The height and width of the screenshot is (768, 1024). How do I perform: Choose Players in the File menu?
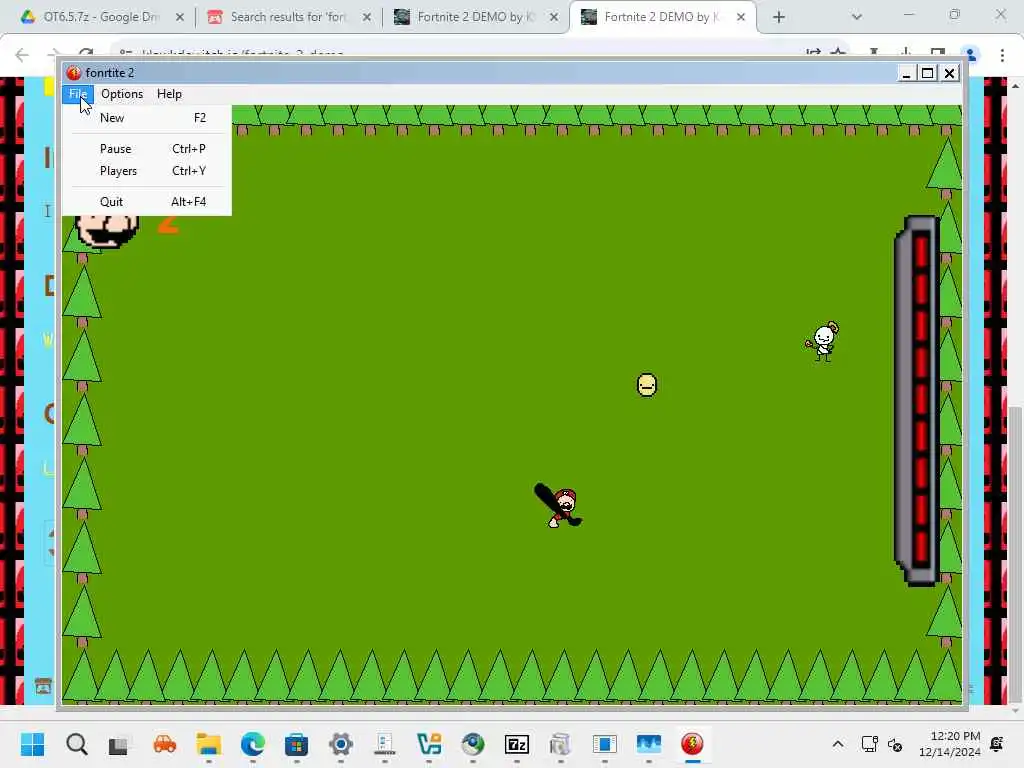[147, 171]
